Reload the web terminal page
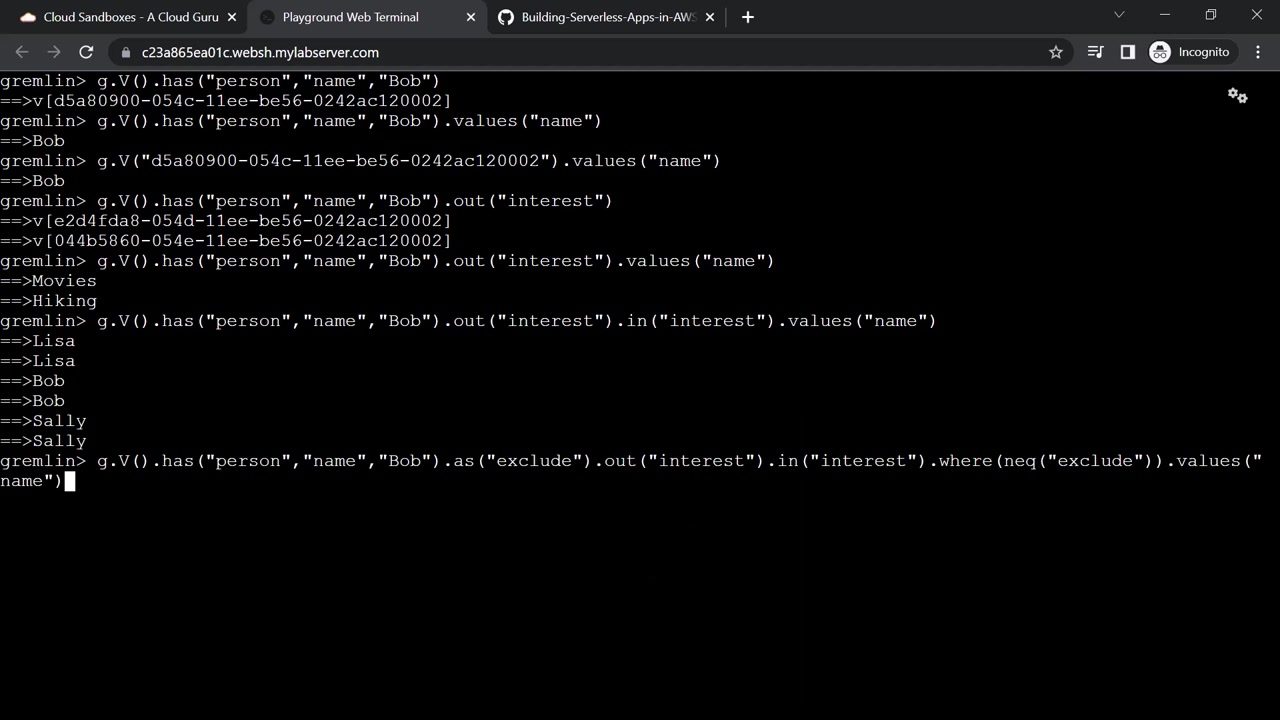 [86, 52]
